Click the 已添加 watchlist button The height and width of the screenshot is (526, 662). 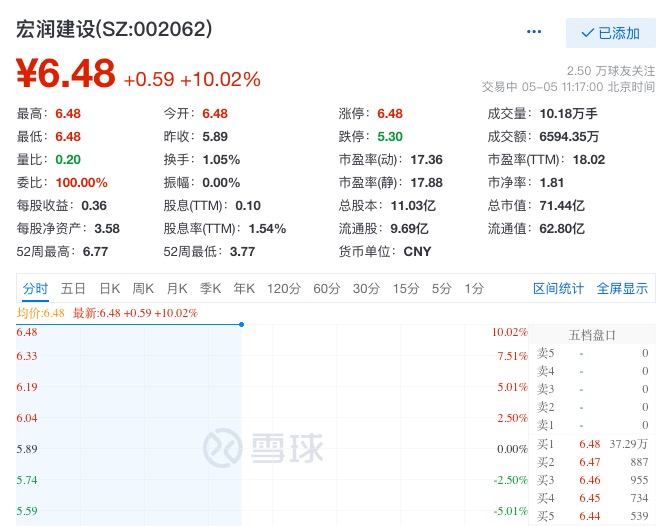[610, 33]
